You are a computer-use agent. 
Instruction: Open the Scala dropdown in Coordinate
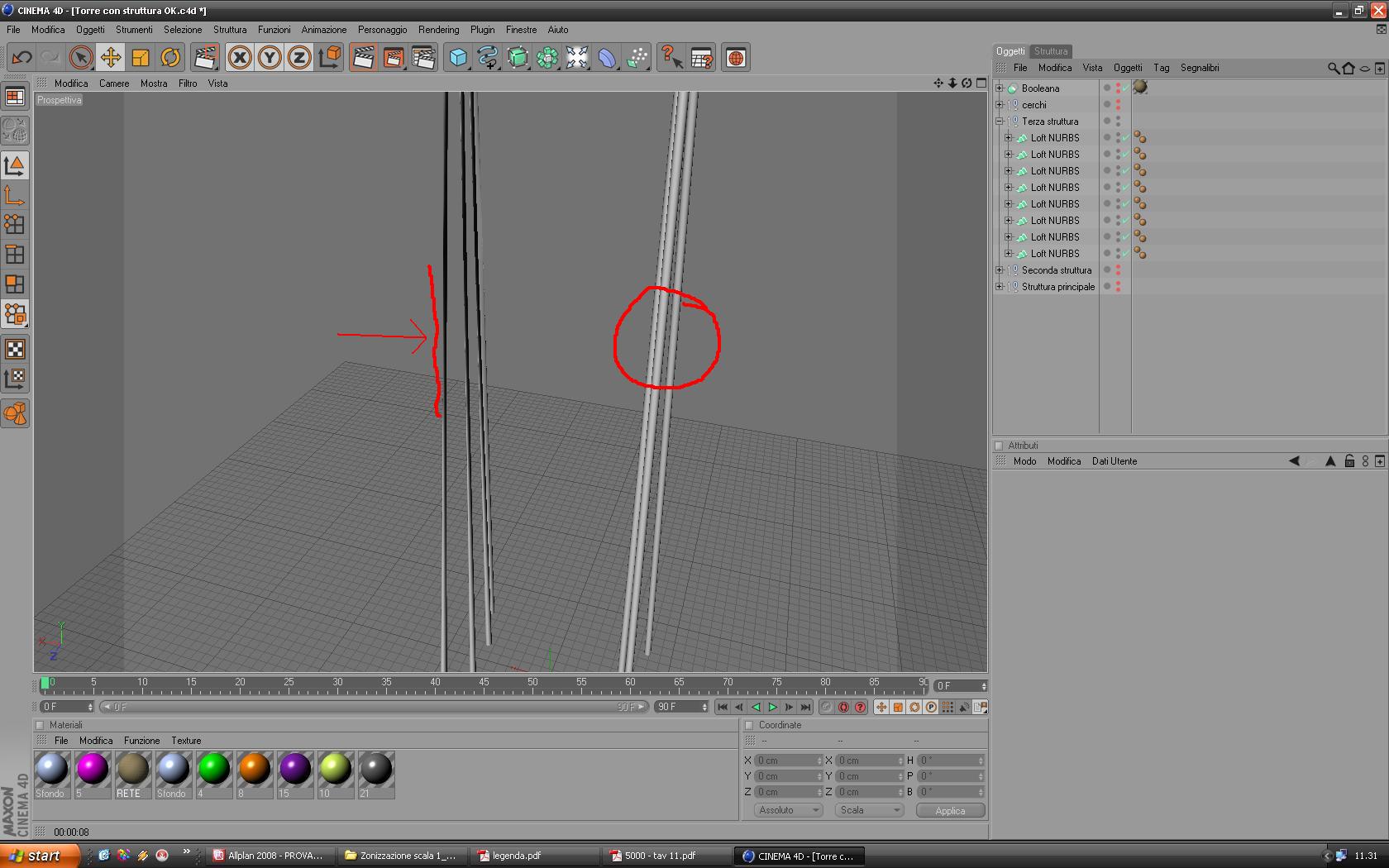(870, 810)
